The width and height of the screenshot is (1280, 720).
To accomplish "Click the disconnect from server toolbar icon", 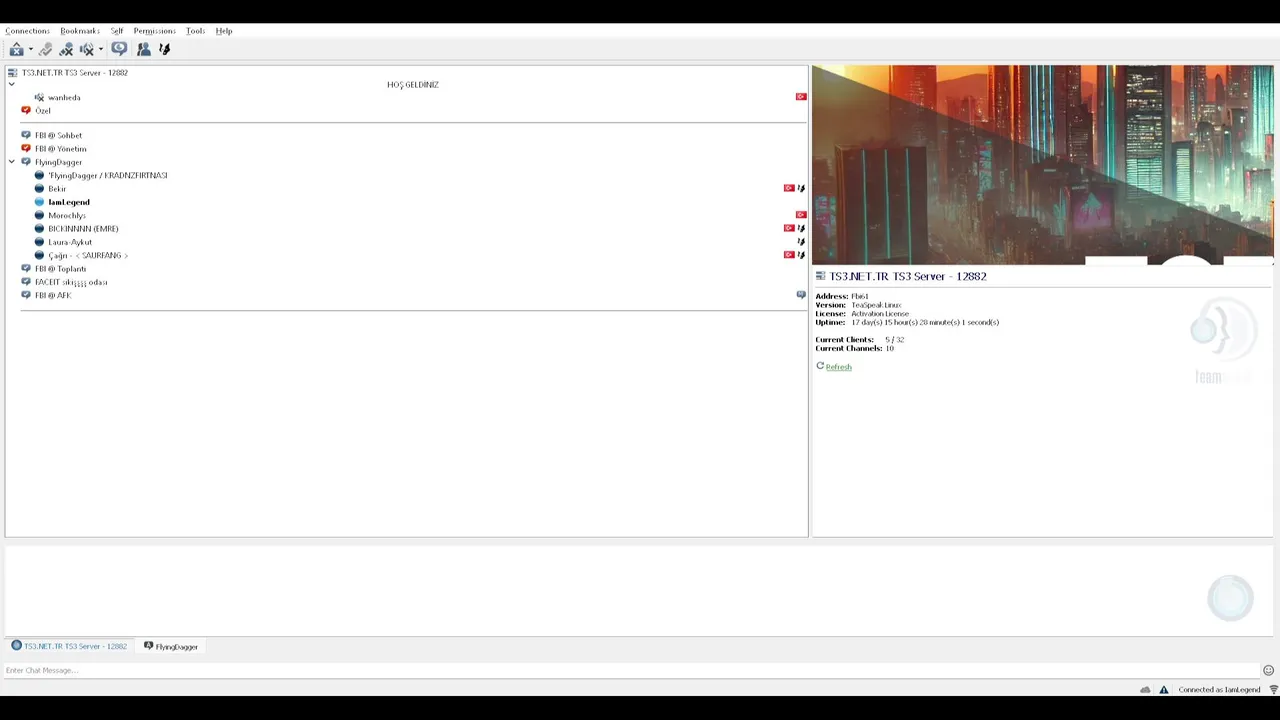I will [17, 49].
